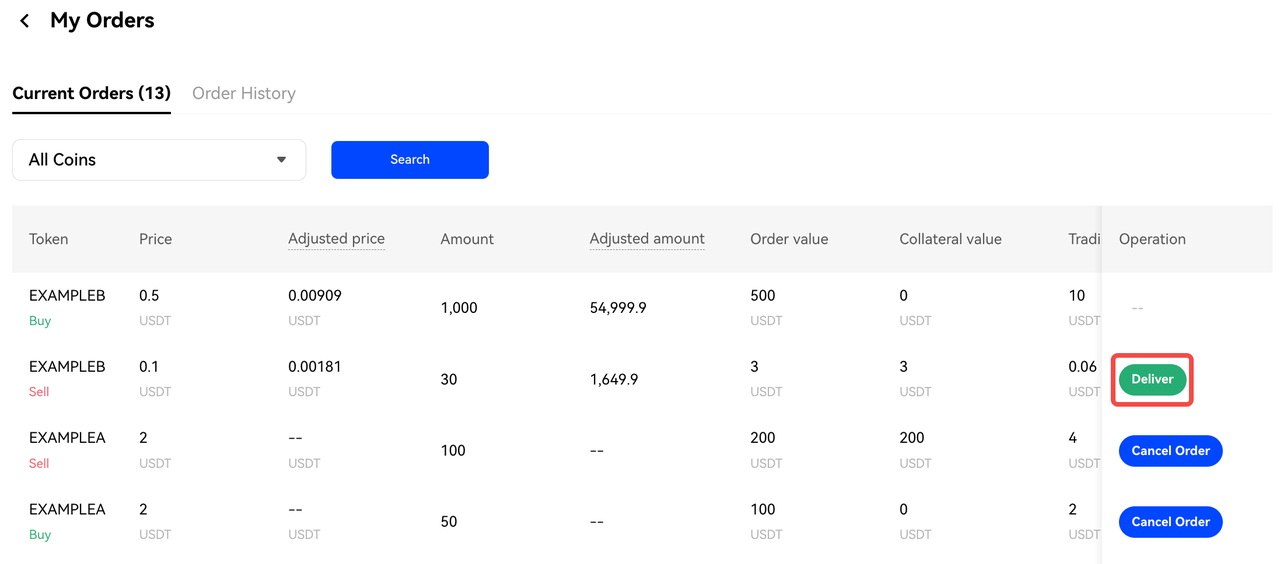This screenshot has height=564, width=1280.
Task: Click the Price column header
Action: click(156, 239)
